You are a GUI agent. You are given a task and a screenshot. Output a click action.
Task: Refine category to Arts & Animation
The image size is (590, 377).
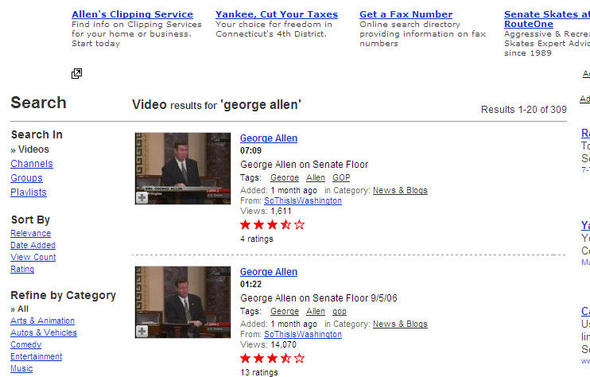pyautogui.click(x=43, y=321)
